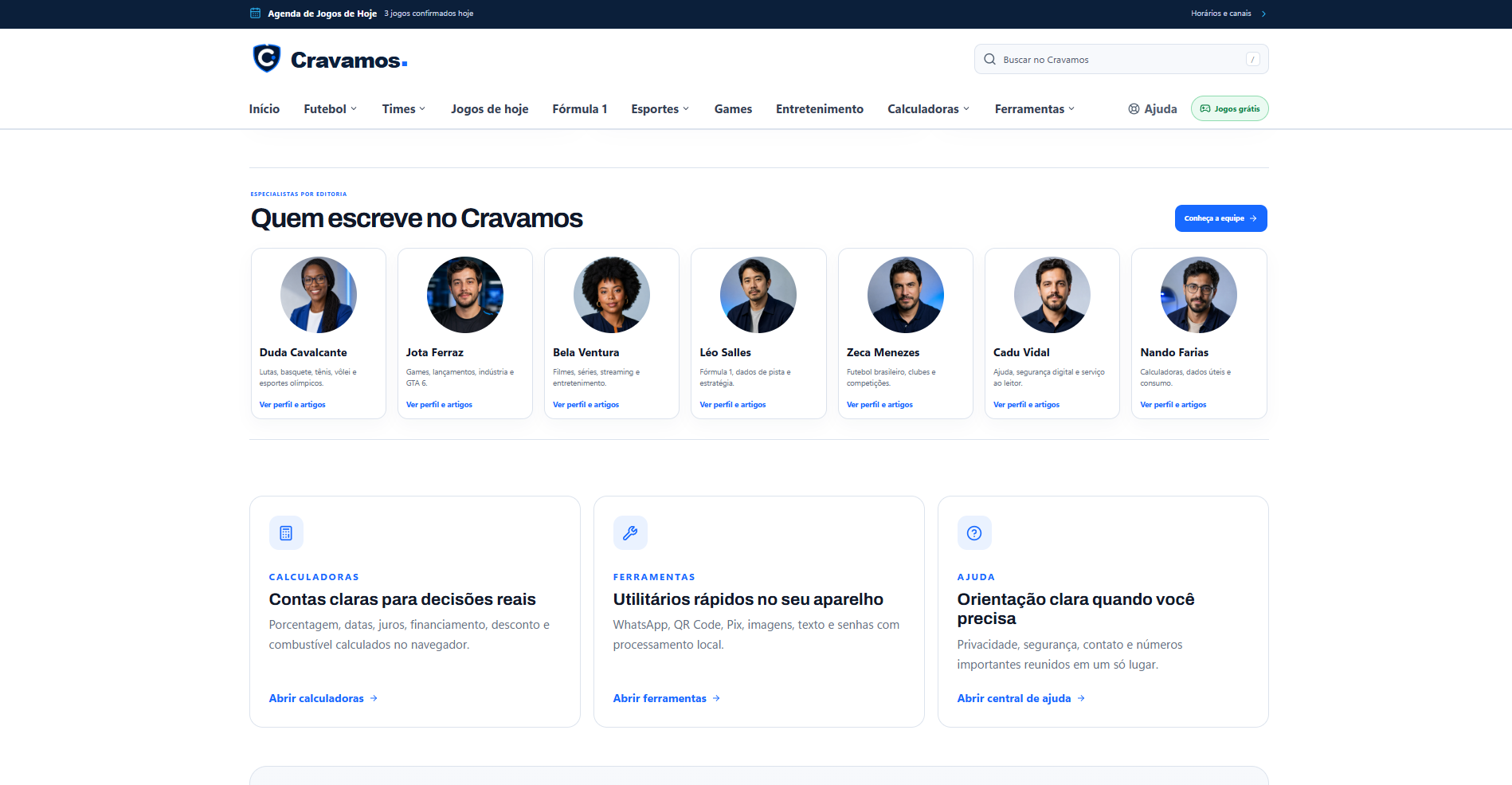Click the Jogos grátis button
Image resolution: width=1512 pixels, height=785 pixels.
click(1230, 108)
